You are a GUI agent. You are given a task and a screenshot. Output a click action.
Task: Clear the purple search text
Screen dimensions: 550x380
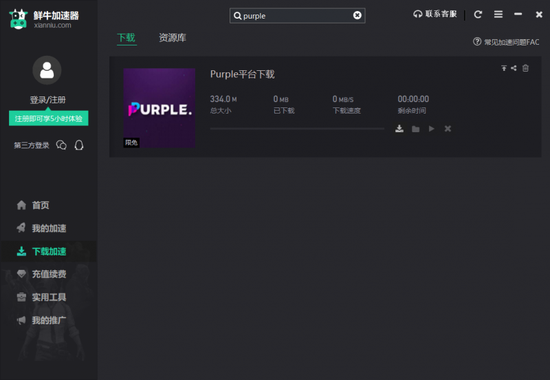(357, 15)
